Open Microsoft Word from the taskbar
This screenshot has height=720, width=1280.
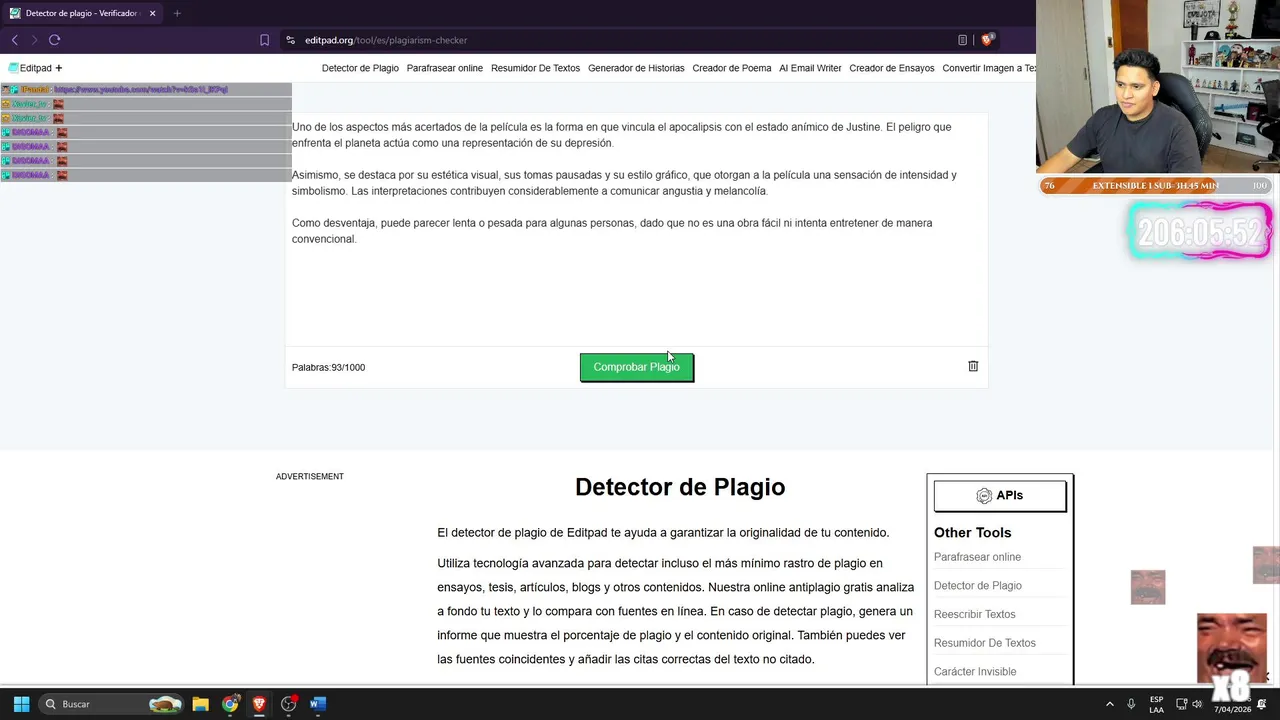click(x=318, y=704)
